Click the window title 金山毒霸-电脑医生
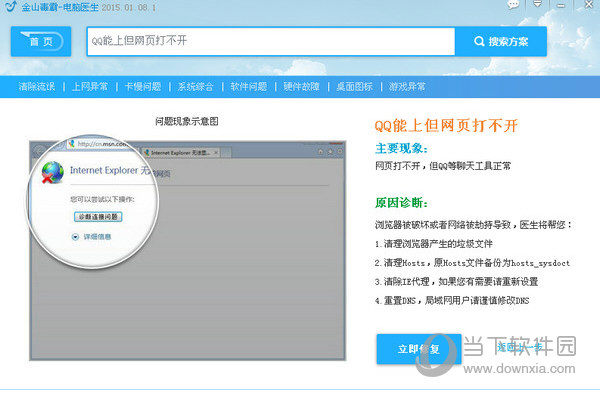Image resolution: width=600 pixels, height=398 pixels. pyautogui.click(x=60, y=7)
